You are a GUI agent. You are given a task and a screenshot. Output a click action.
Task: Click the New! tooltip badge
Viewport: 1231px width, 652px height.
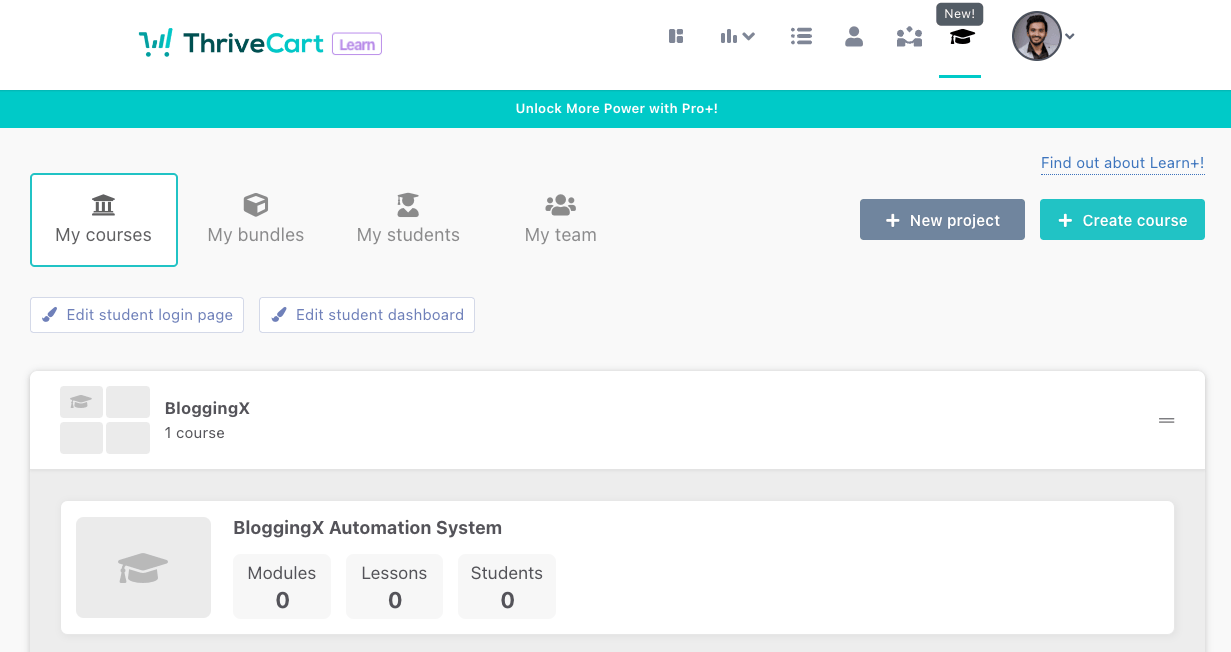960,14
